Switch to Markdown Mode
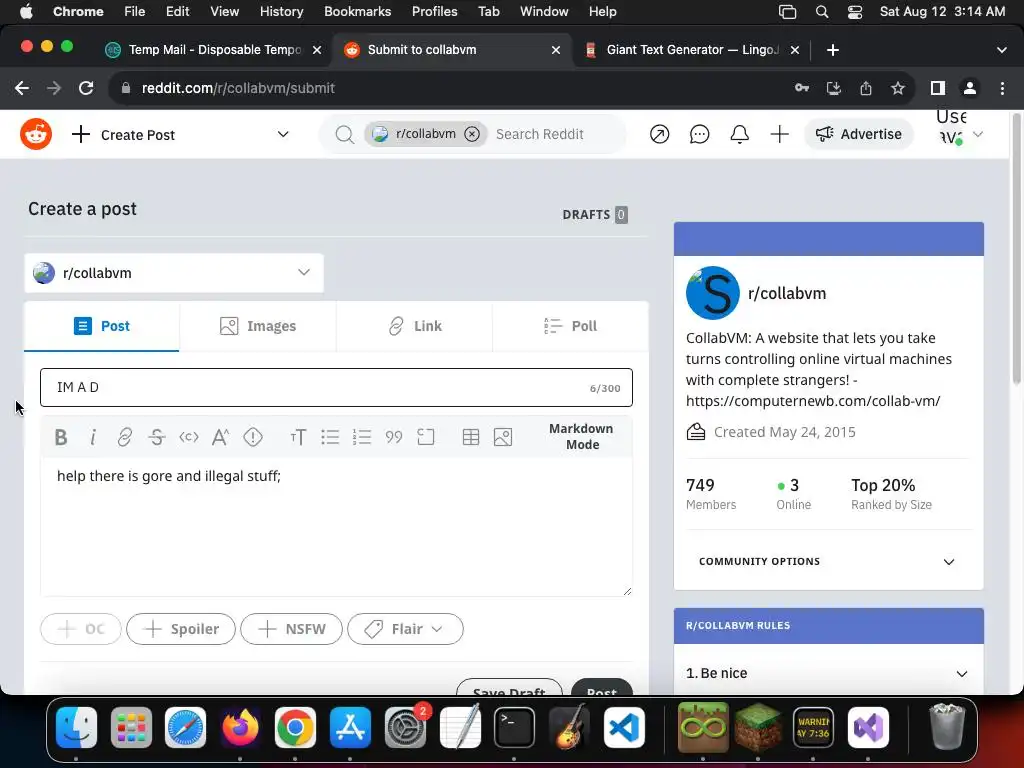 pos(581,436)
